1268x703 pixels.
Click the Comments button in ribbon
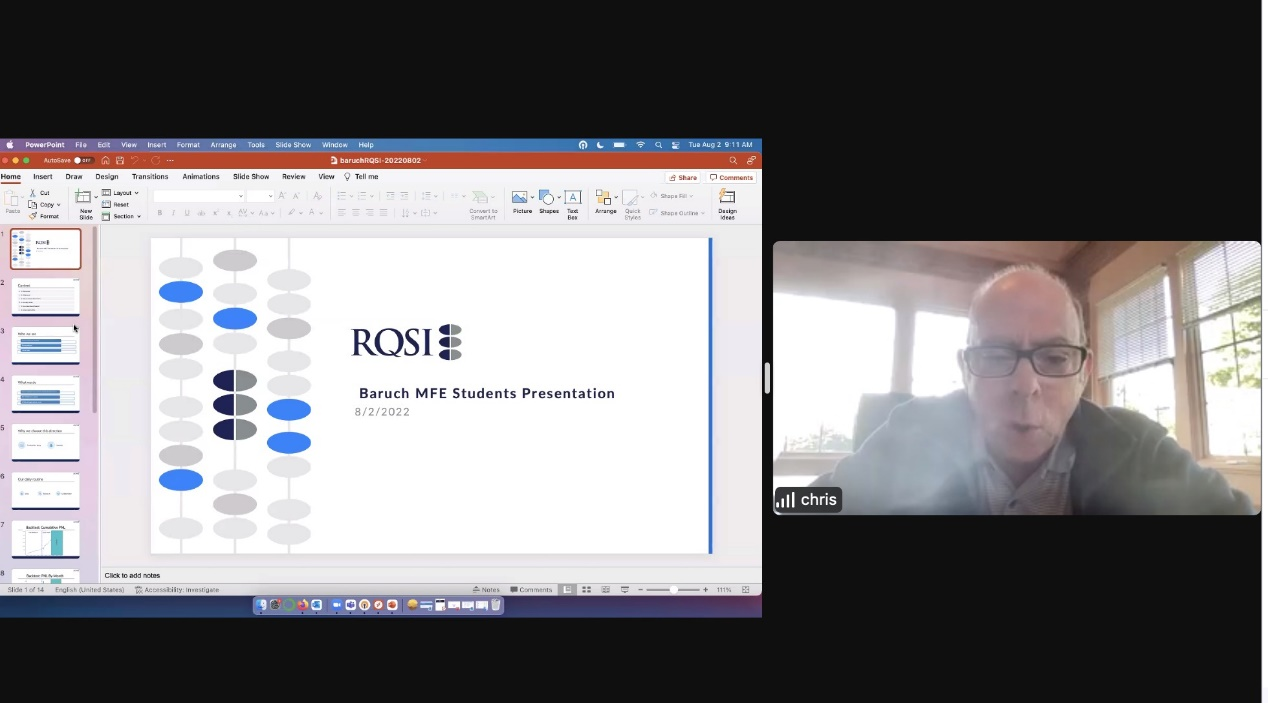(731, 177)
